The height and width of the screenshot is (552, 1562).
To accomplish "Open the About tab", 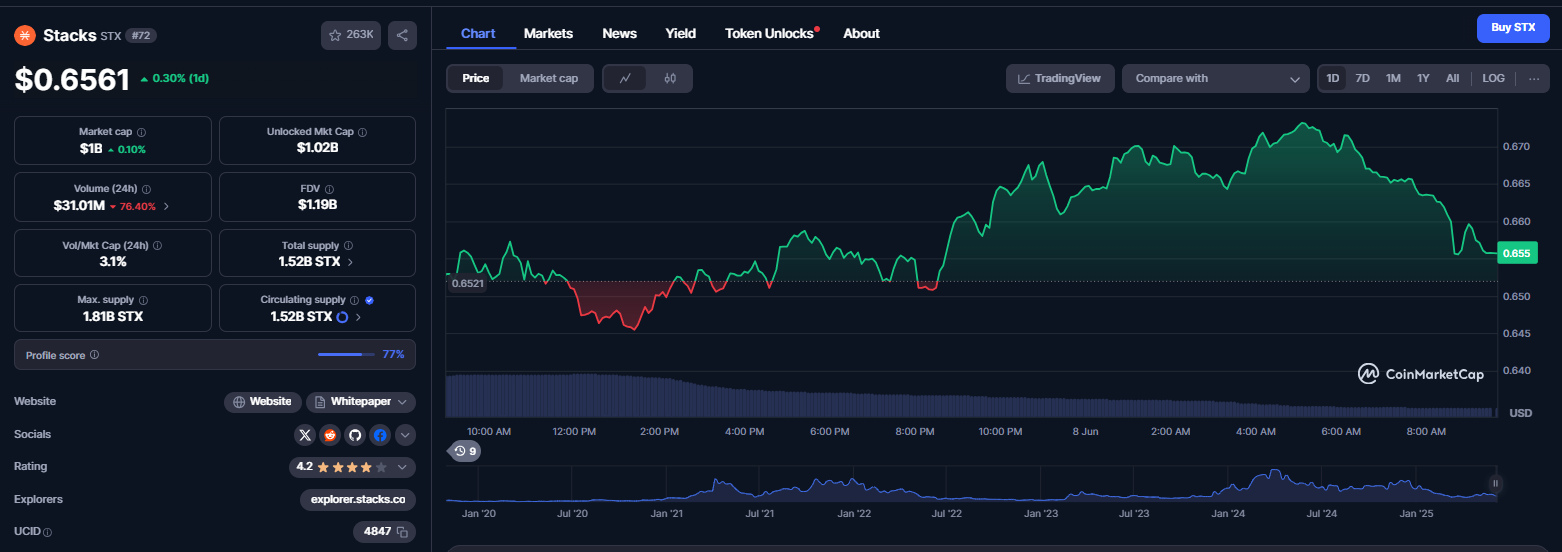I will point(861,33).
